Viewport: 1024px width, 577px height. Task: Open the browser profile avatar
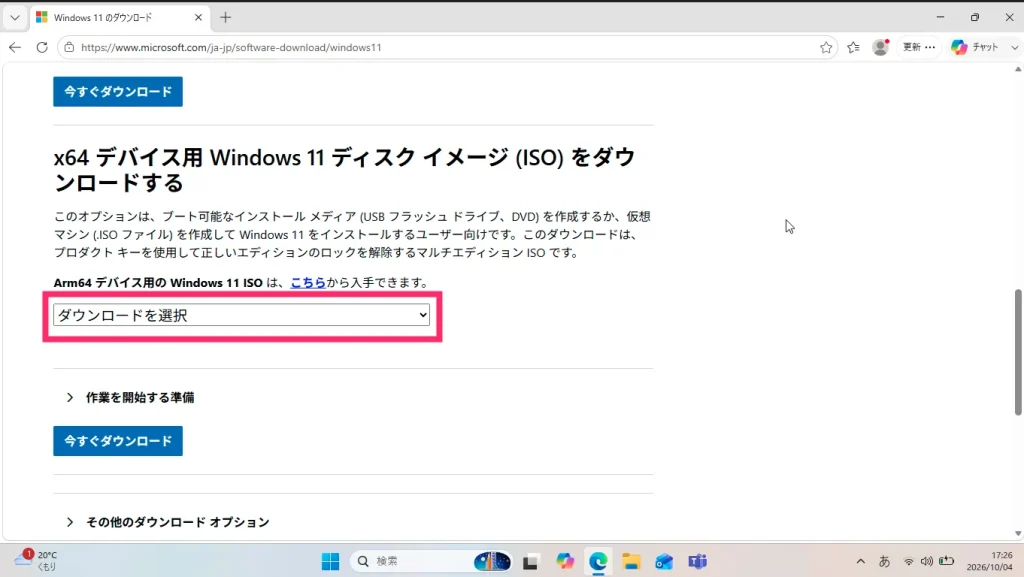click(x=881, y=47)
